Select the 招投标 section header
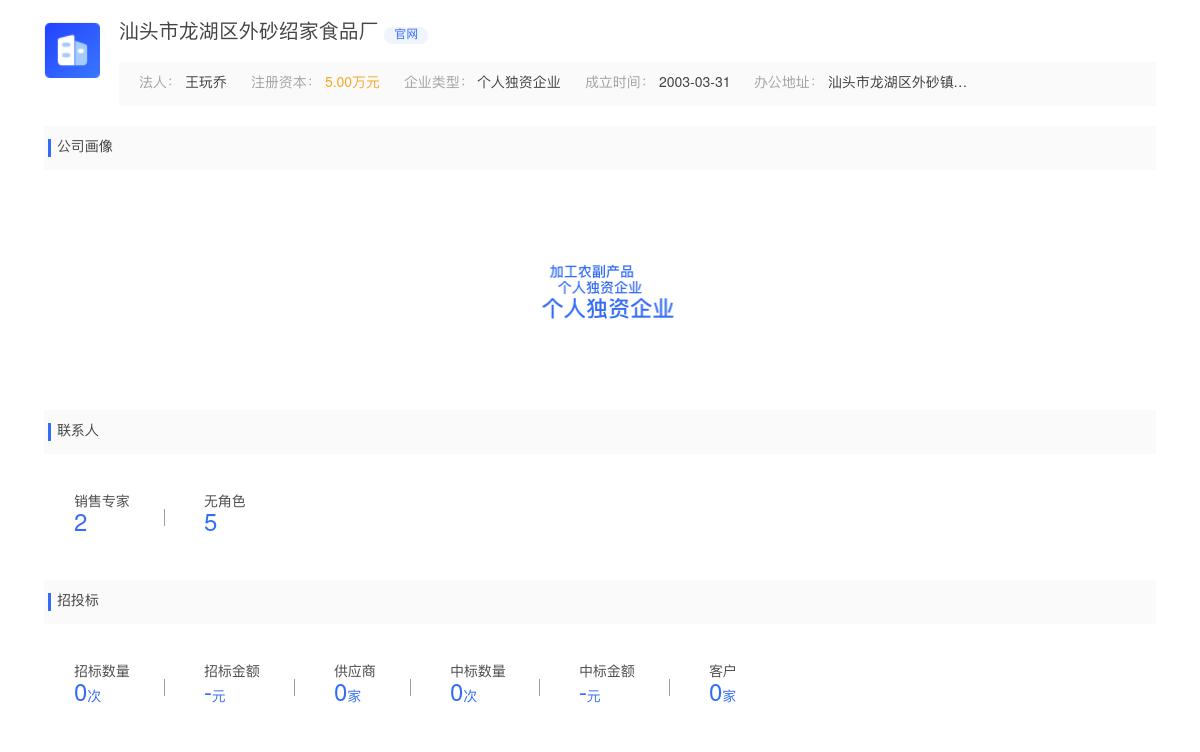 [78, 601]
